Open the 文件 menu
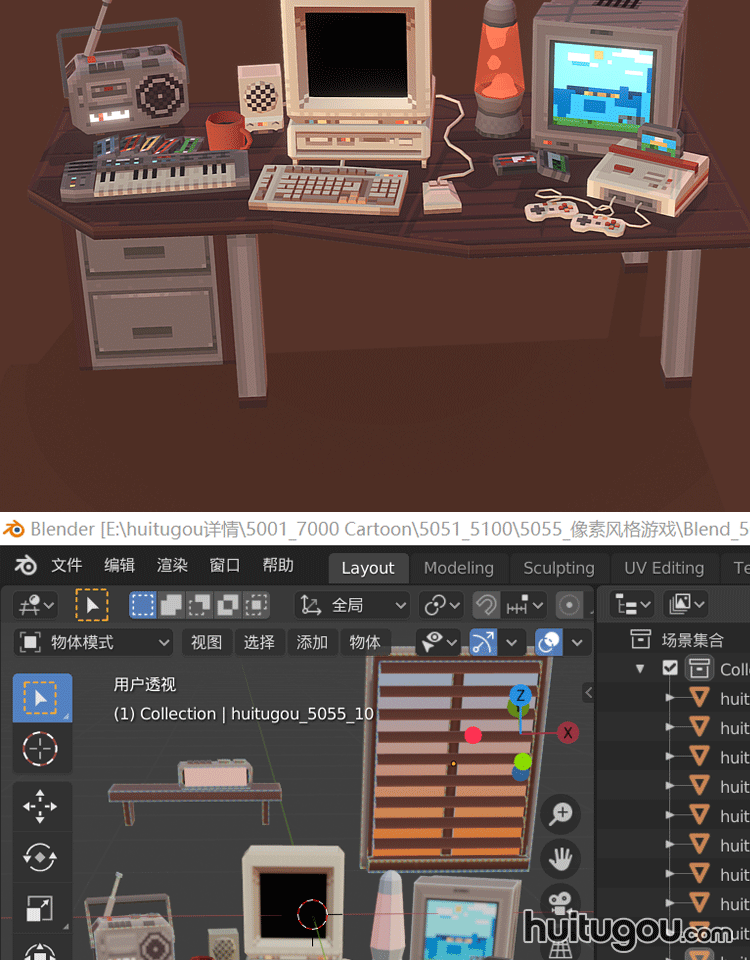Viewport: 750px width, 960px height. click(x=66, y=566)
